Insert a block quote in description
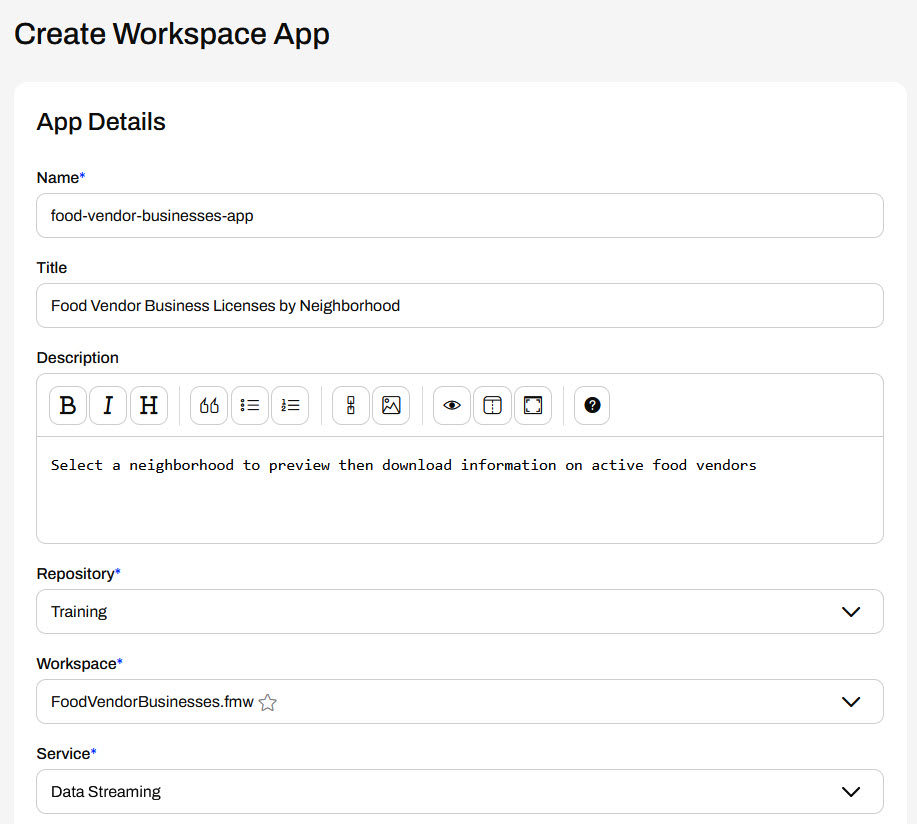 tap(209, 405)
